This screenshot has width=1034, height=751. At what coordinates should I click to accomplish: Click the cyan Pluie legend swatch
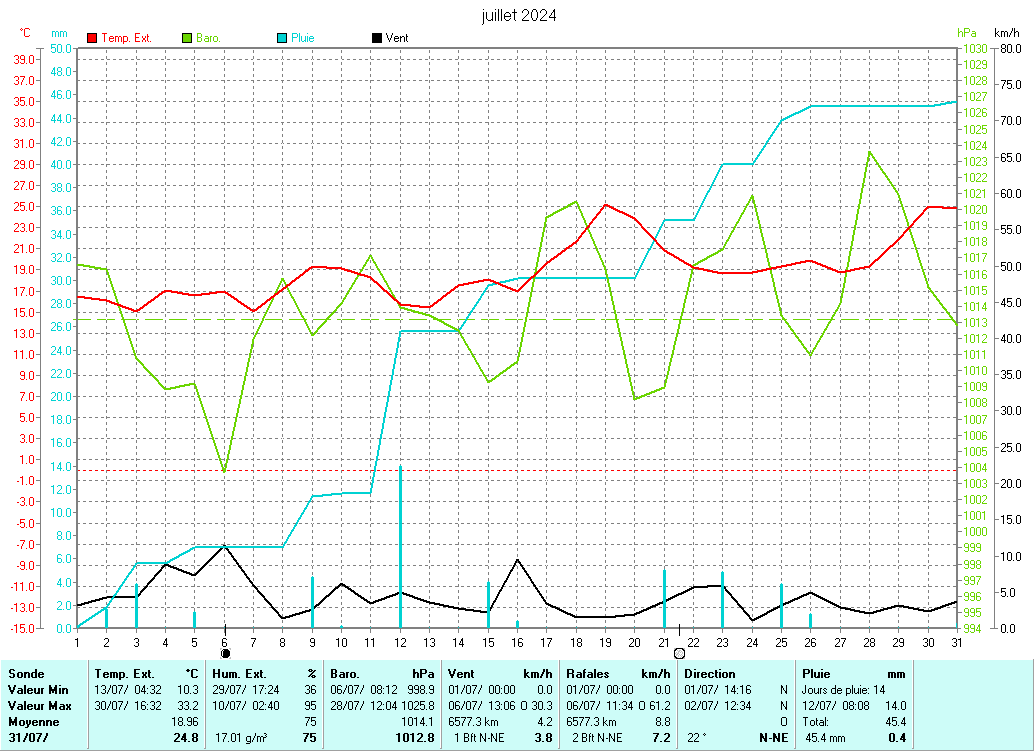(283, 38)
